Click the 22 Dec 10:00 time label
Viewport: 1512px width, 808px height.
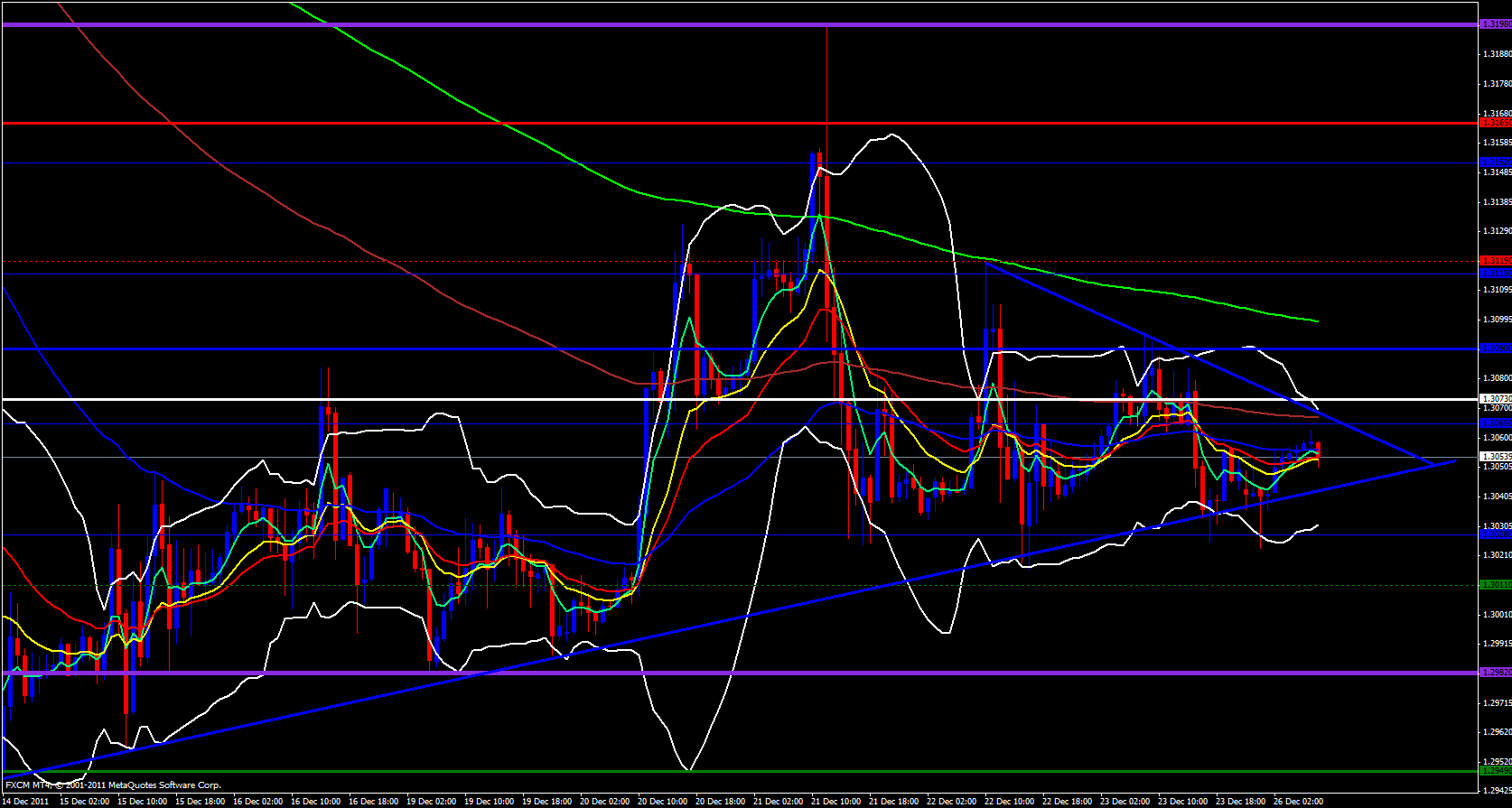(1009, 801)
